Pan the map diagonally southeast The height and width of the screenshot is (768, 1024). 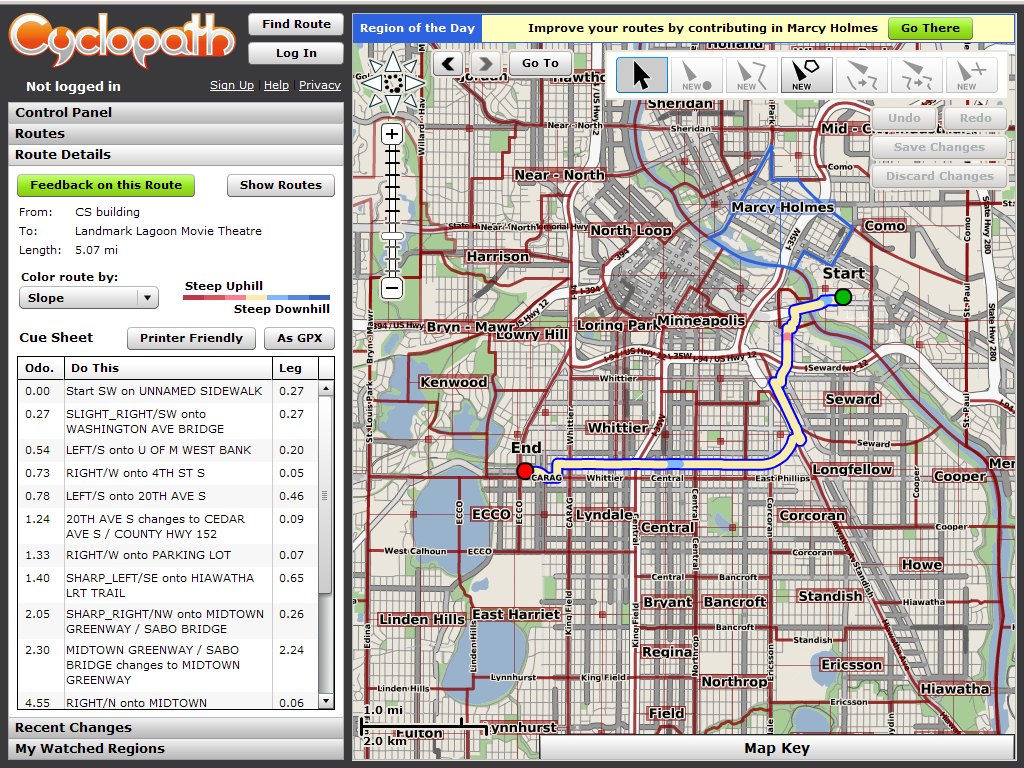pyautogui.click(x=410, y=100)
